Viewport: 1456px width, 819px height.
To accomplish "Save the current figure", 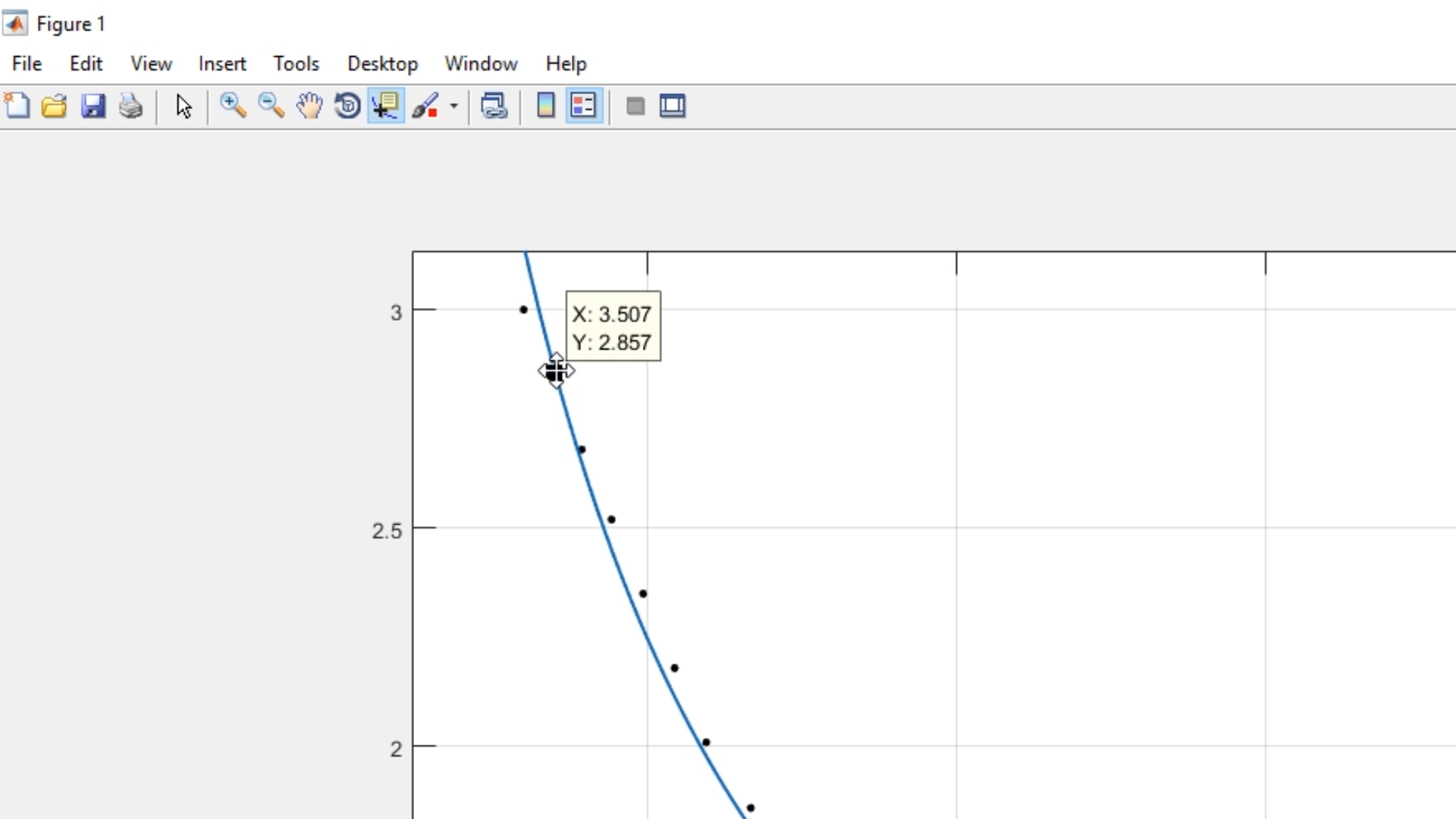I will [93, 106].
